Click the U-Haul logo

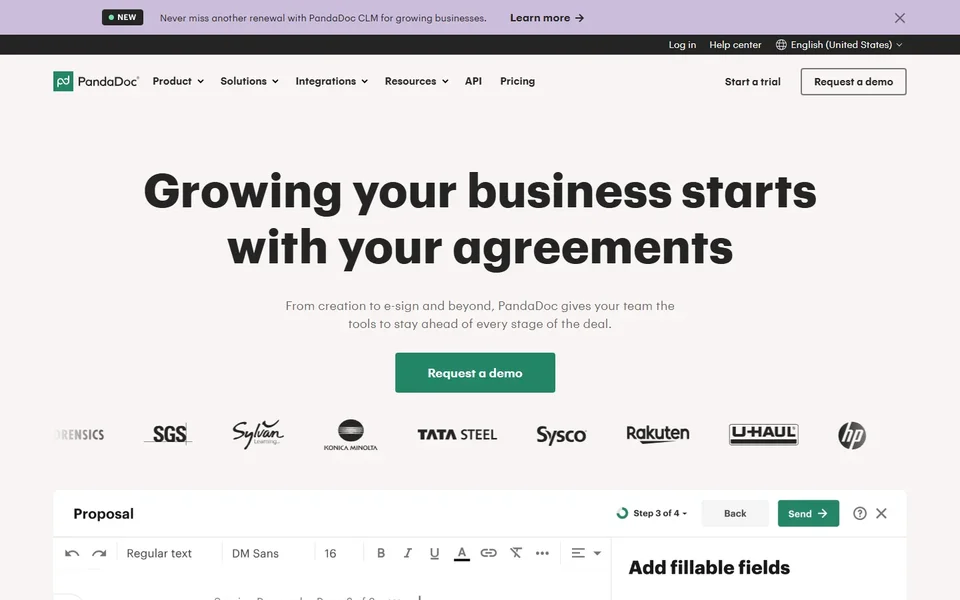coord(763,435)
